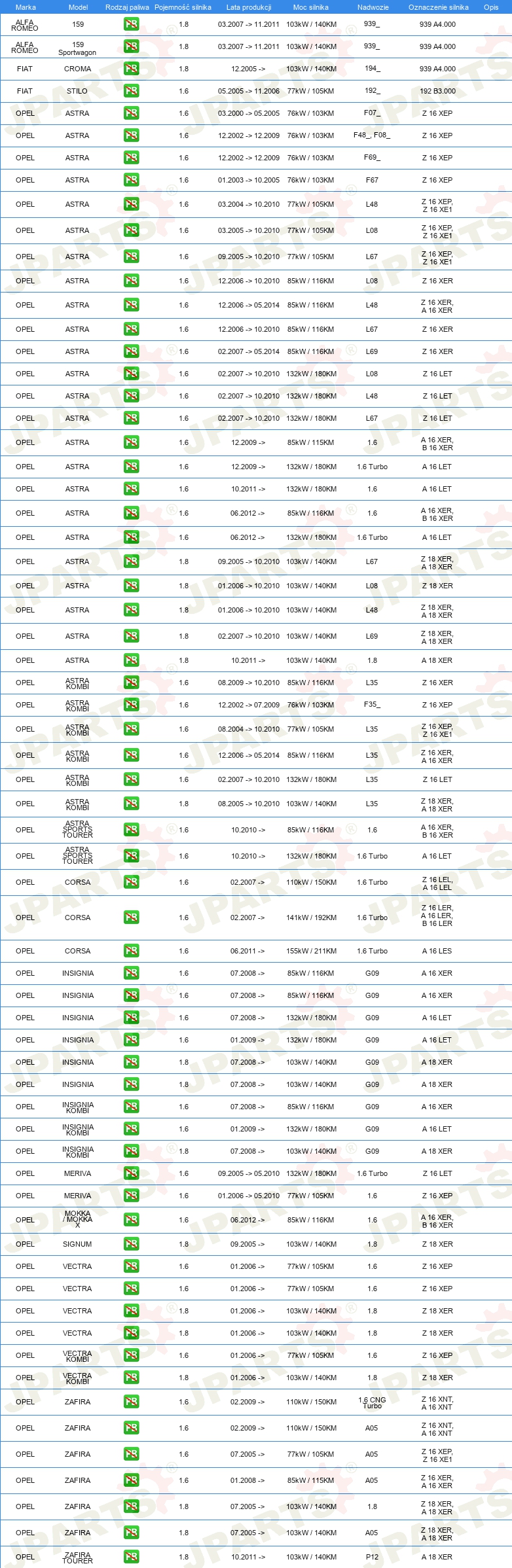512x1568 pixels.
Task: Select the fuel icon for Astra with body F07_
Action: point(131,113)
